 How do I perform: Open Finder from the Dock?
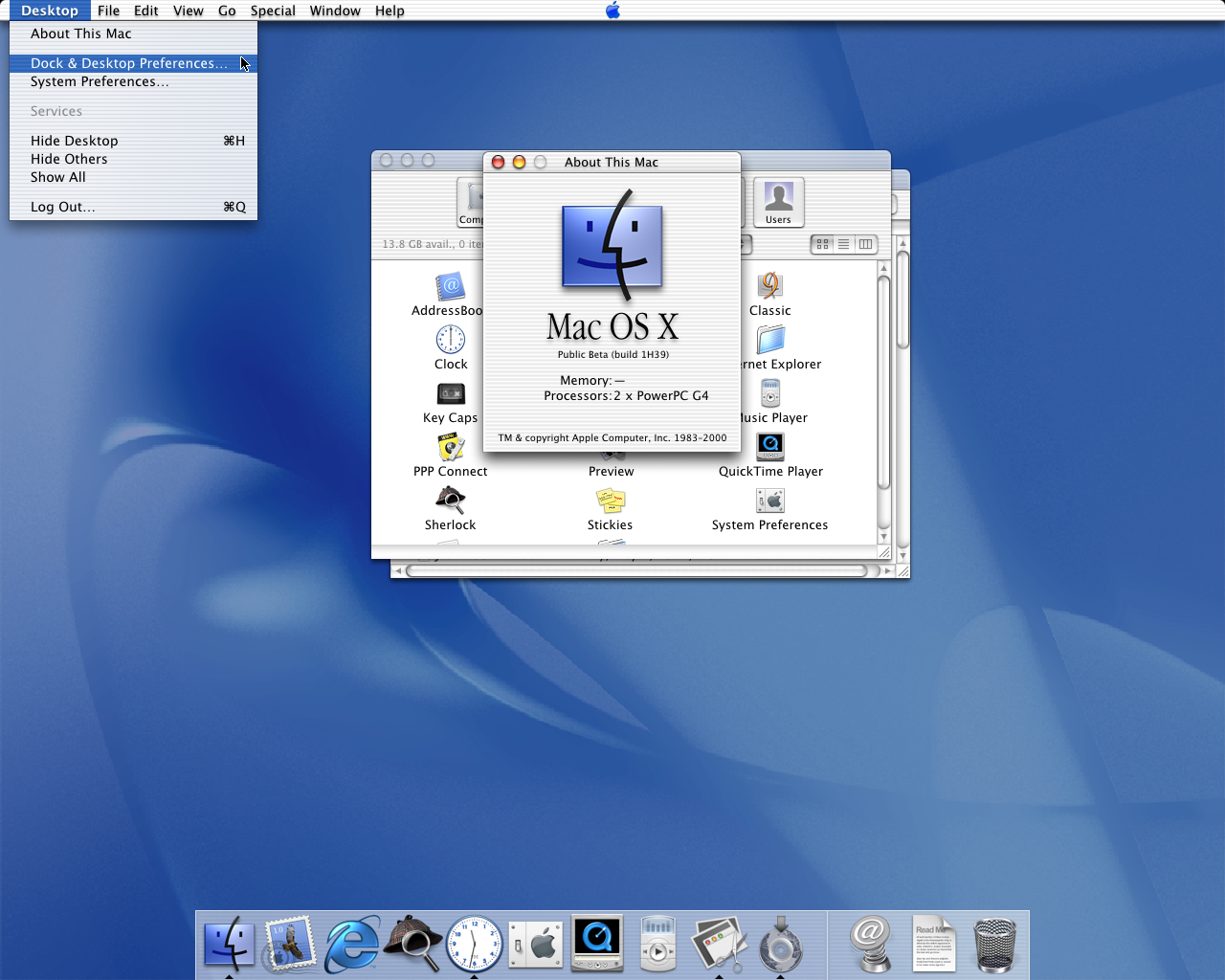tap(229, 944)
